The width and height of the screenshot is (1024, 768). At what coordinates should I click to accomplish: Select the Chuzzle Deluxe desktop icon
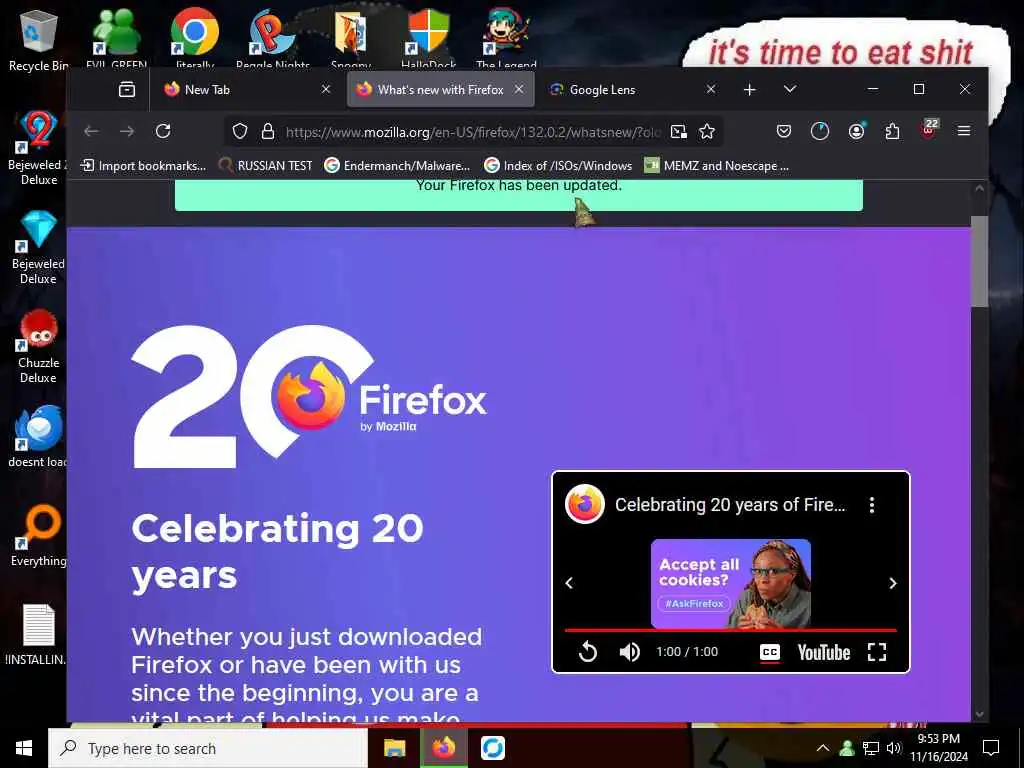click(x=38, y=346)
